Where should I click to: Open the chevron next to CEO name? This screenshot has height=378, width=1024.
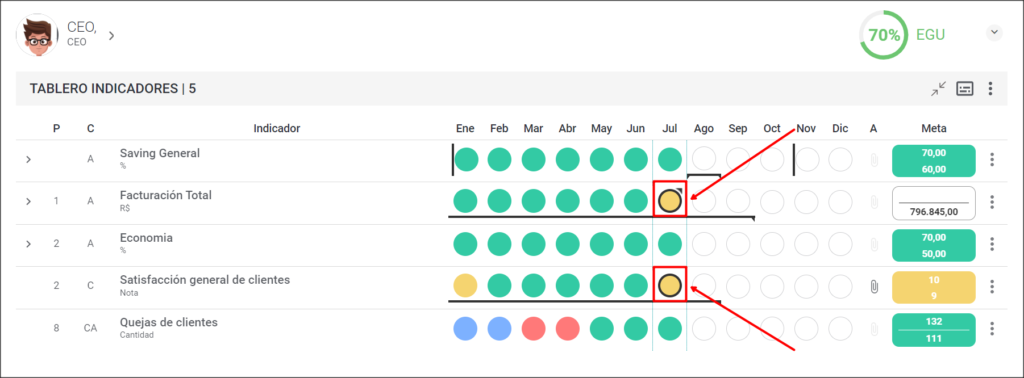(x=112, y=35)
